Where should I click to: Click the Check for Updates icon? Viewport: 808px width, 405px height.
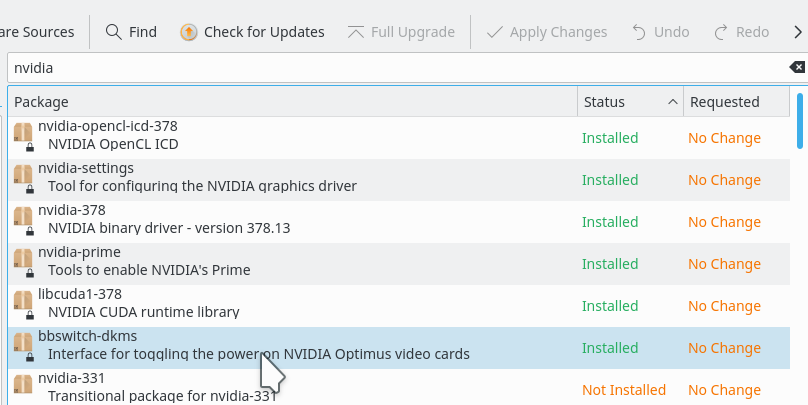pos(189,32)
